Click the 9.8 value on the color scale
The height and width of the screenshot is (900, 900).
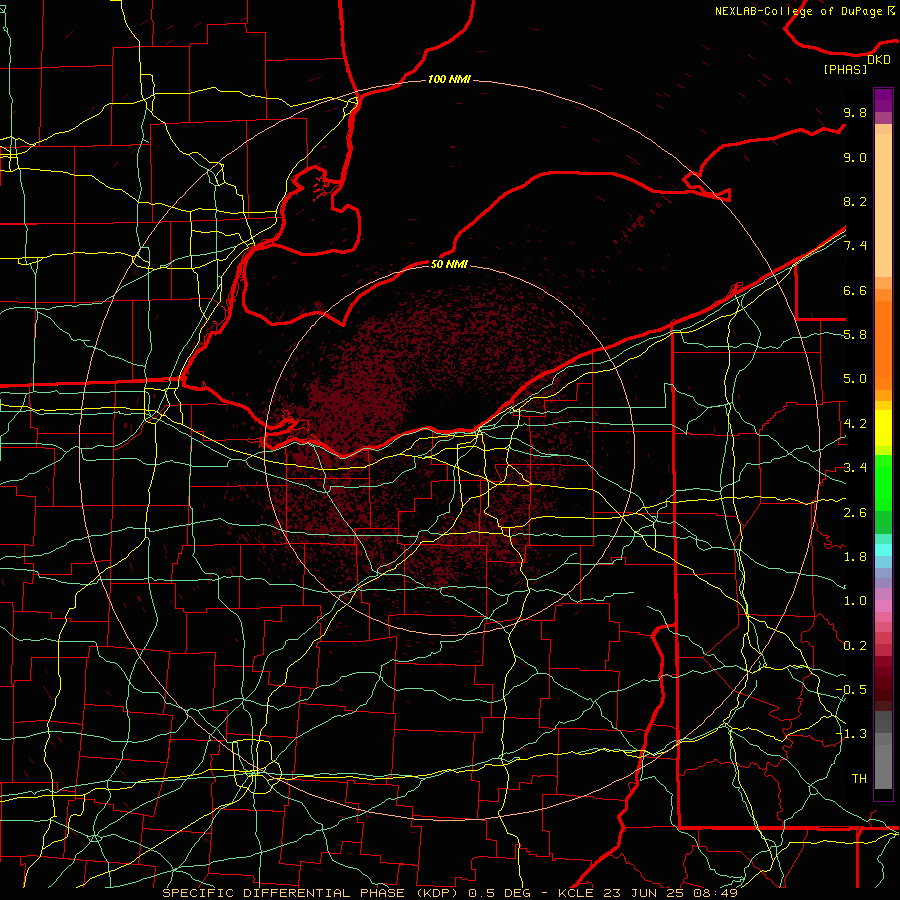(x=855, y=112)
